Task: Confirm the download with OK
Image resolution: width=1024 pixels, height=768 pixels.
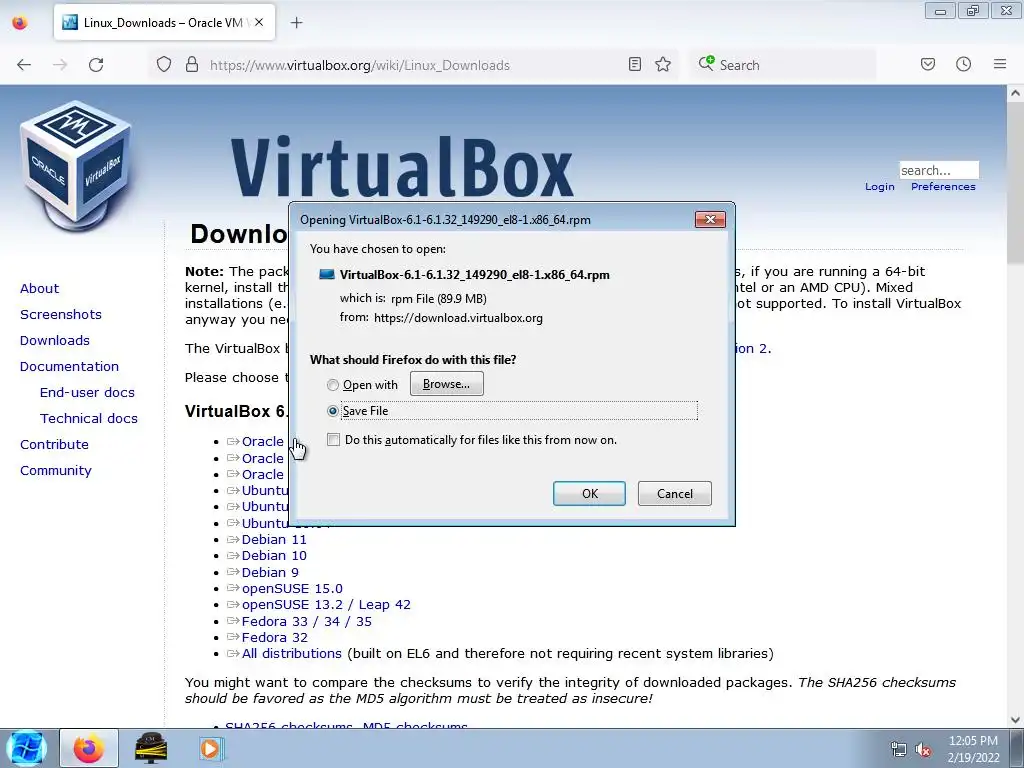Action: coord(589,494)
